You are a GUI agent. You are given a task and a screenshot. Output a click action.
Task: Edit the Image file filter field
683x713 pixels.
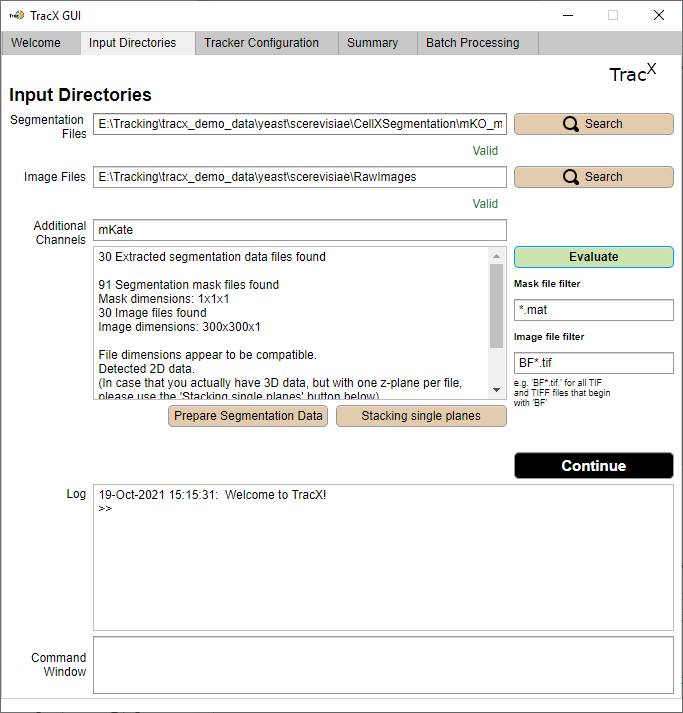click(593, 363)
